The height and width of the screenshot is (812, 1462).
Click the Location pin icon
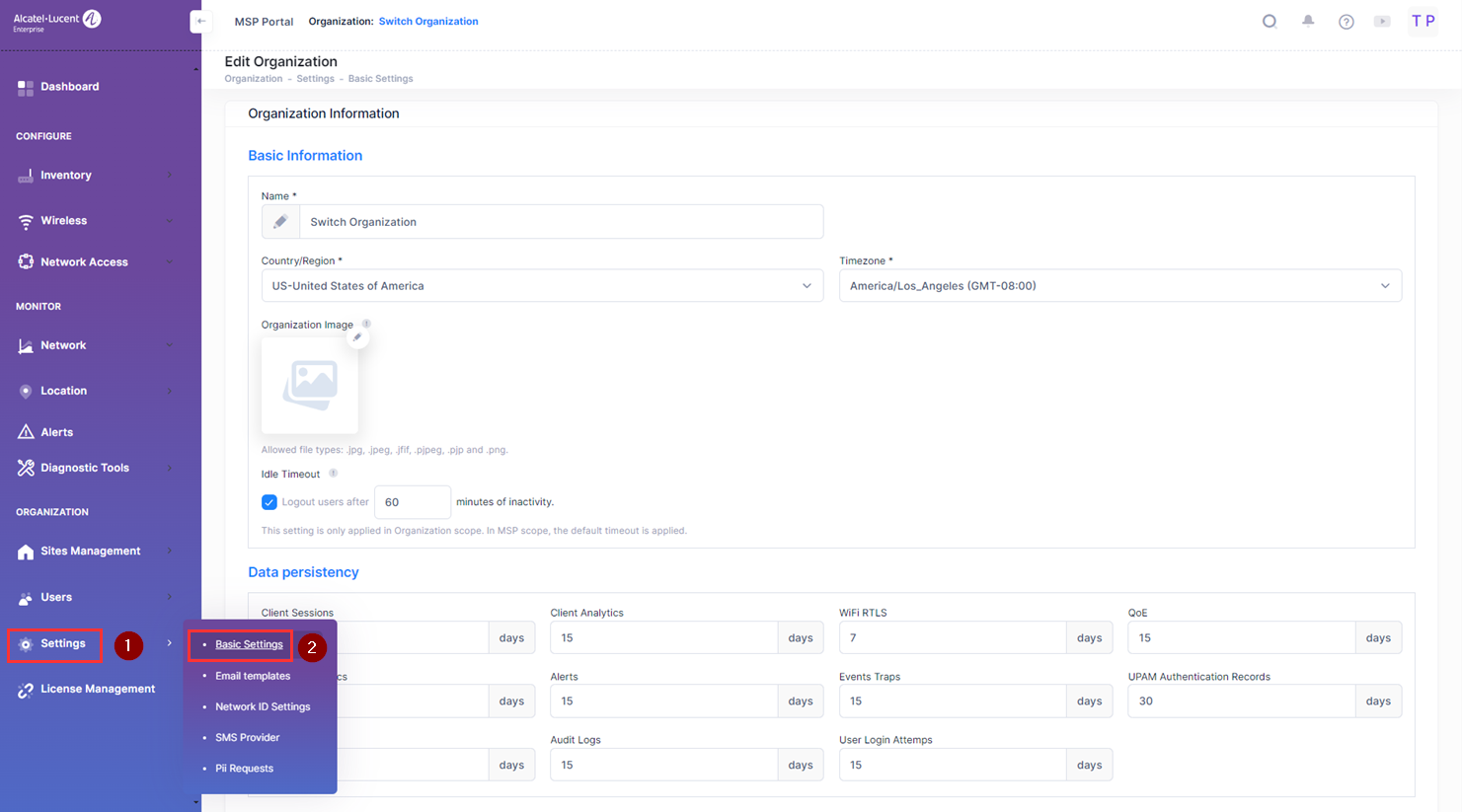26,391
